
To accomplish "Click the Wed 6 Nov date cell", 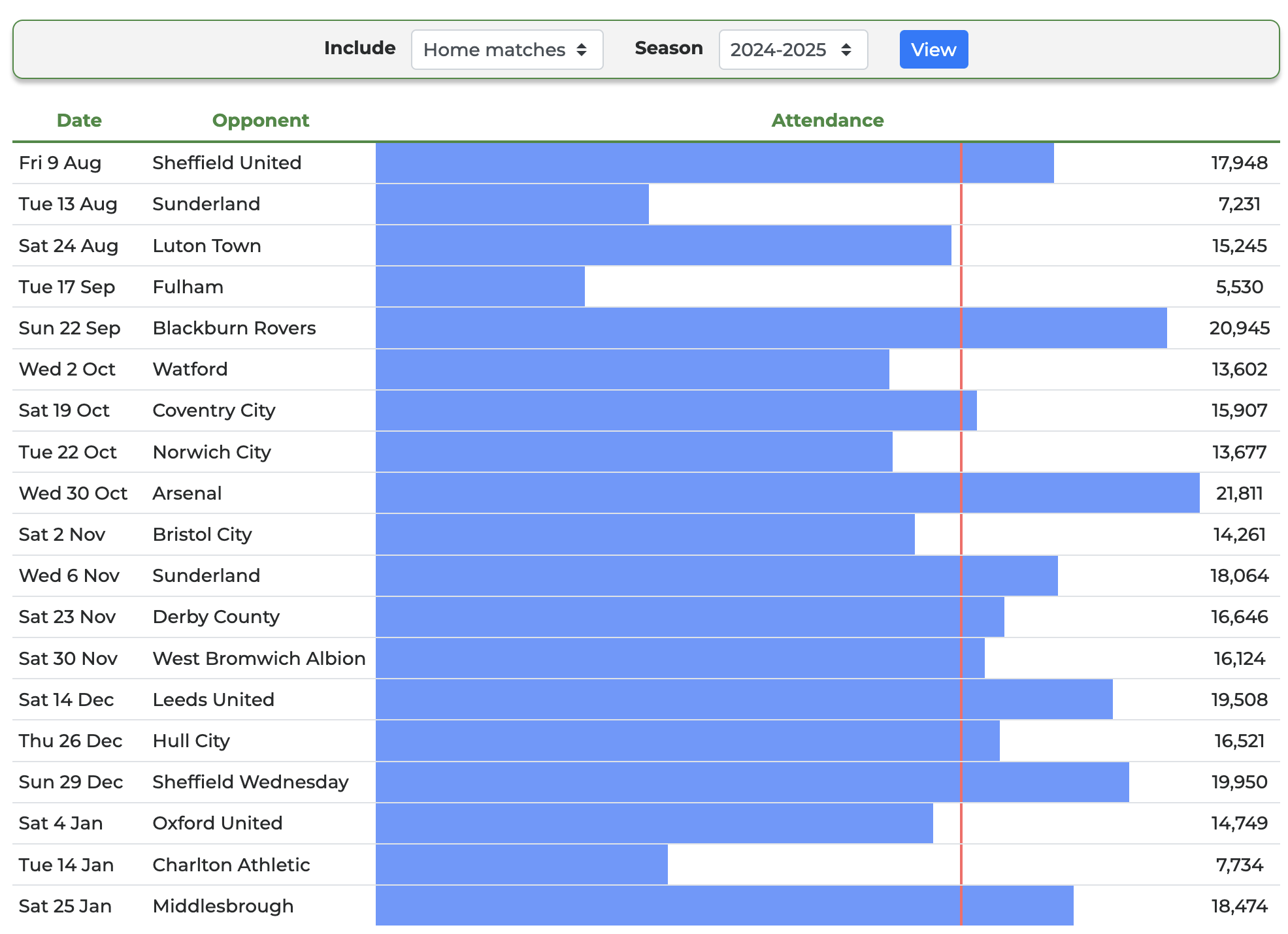I will [x=69, y=575].
